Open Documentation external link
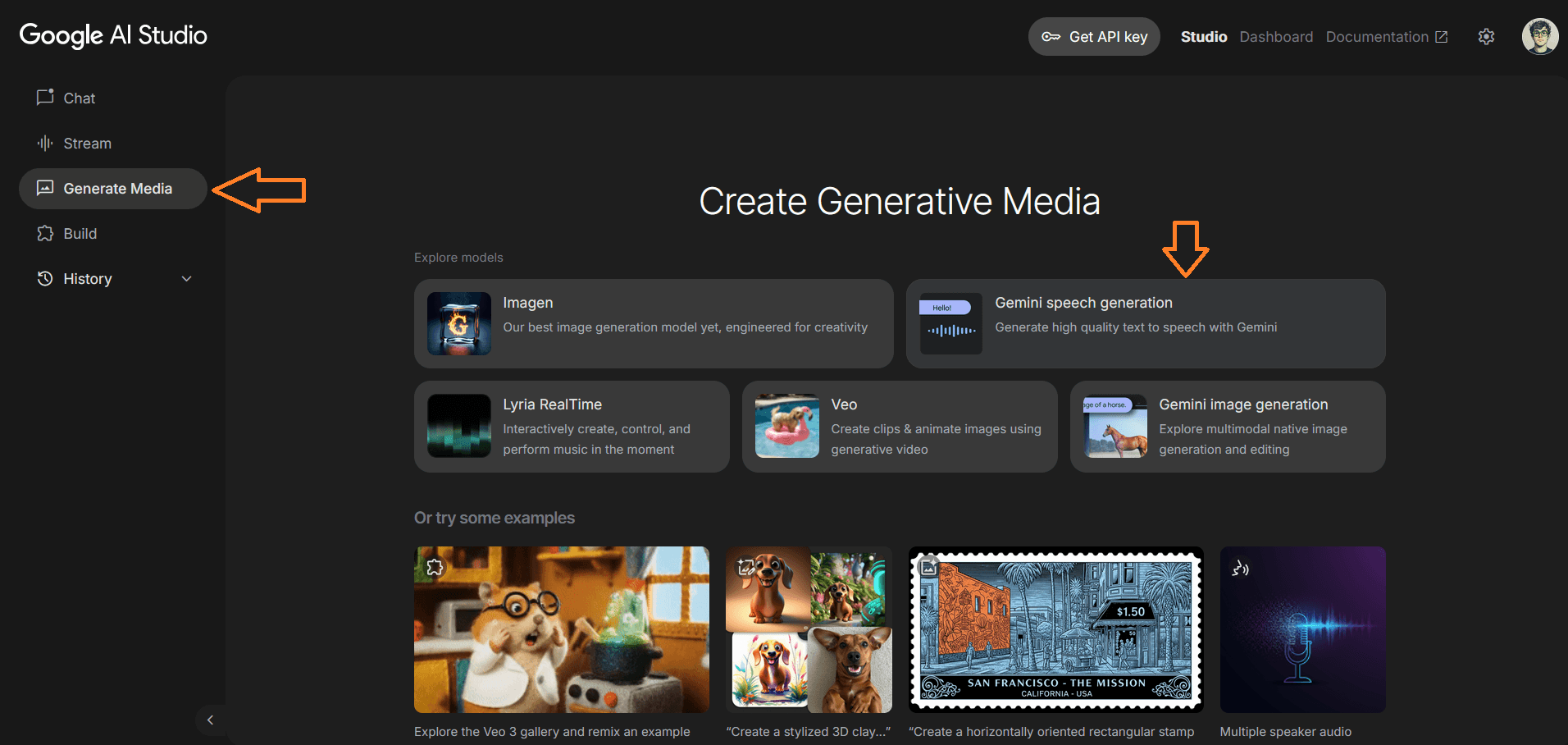This screenshot has width=1568, height=745. pos(1377,36)
